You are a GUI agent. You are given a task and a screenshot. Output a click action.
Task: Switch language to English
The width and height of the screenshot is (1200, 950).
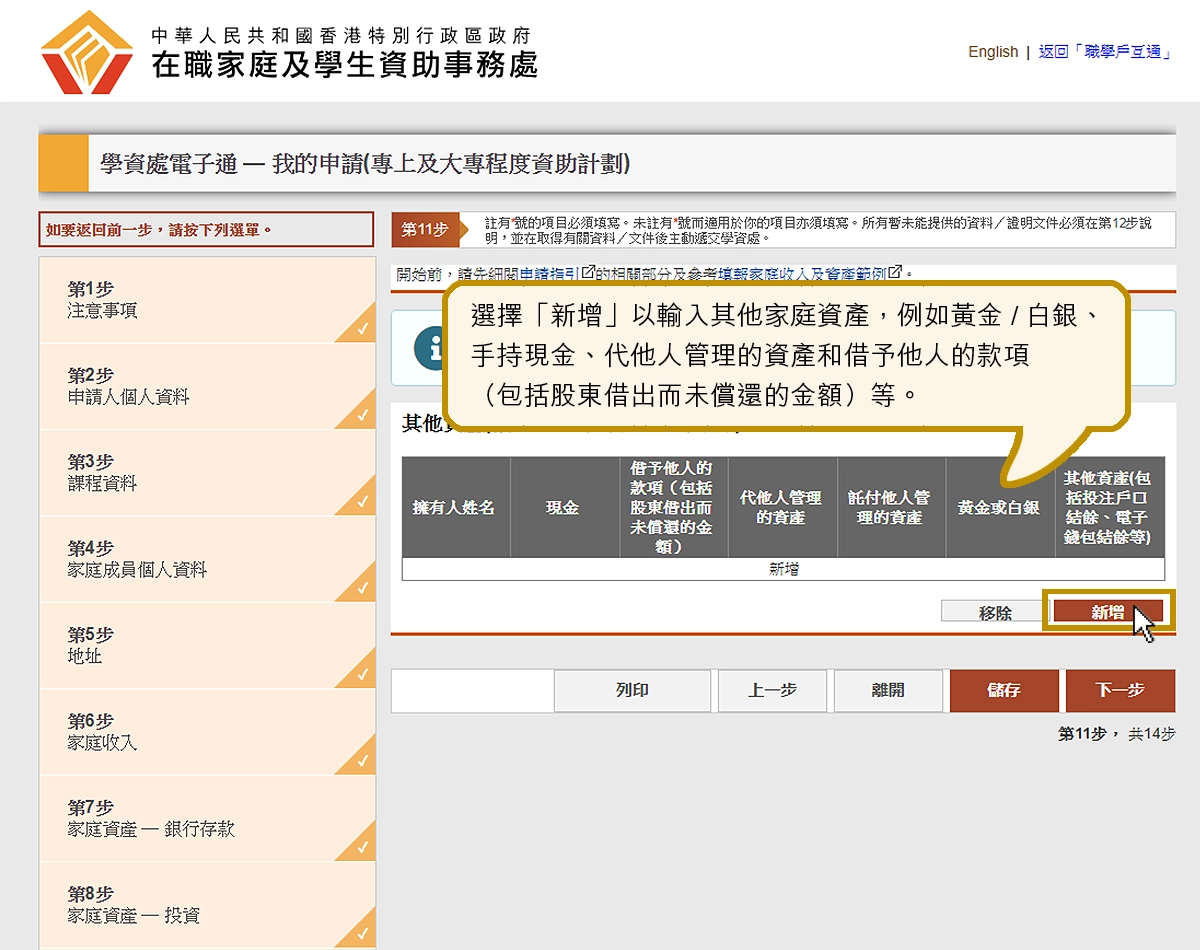[x=992, y=52]
